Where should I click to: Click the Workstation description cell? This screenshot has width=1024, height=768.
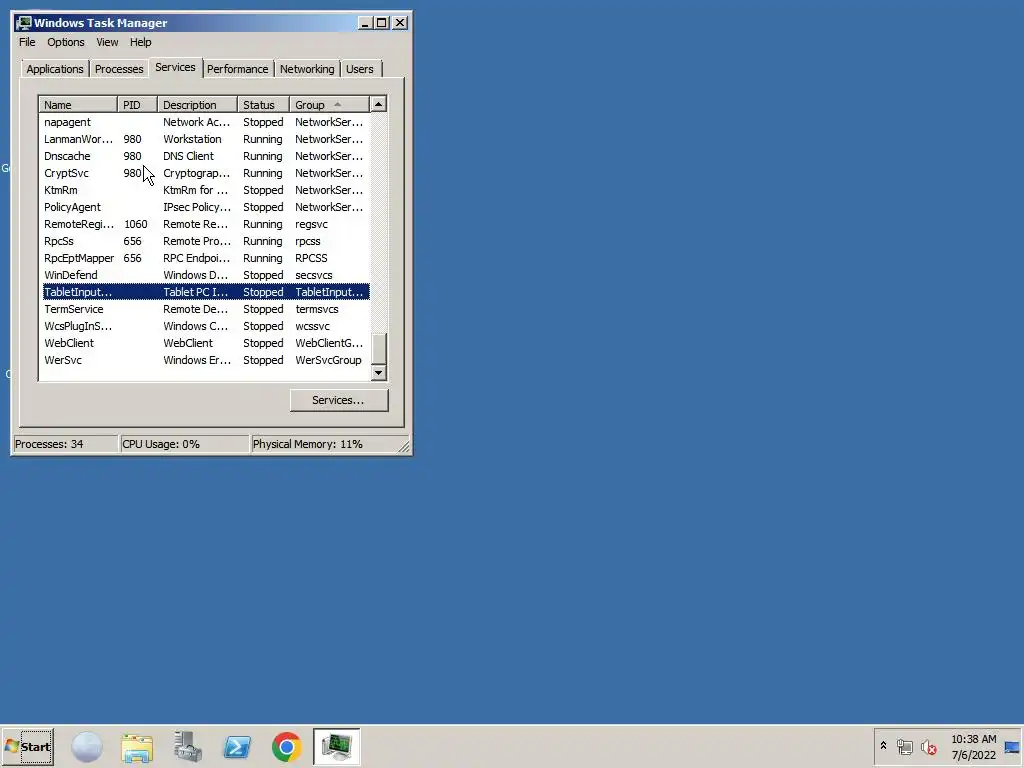pos(193,139)
